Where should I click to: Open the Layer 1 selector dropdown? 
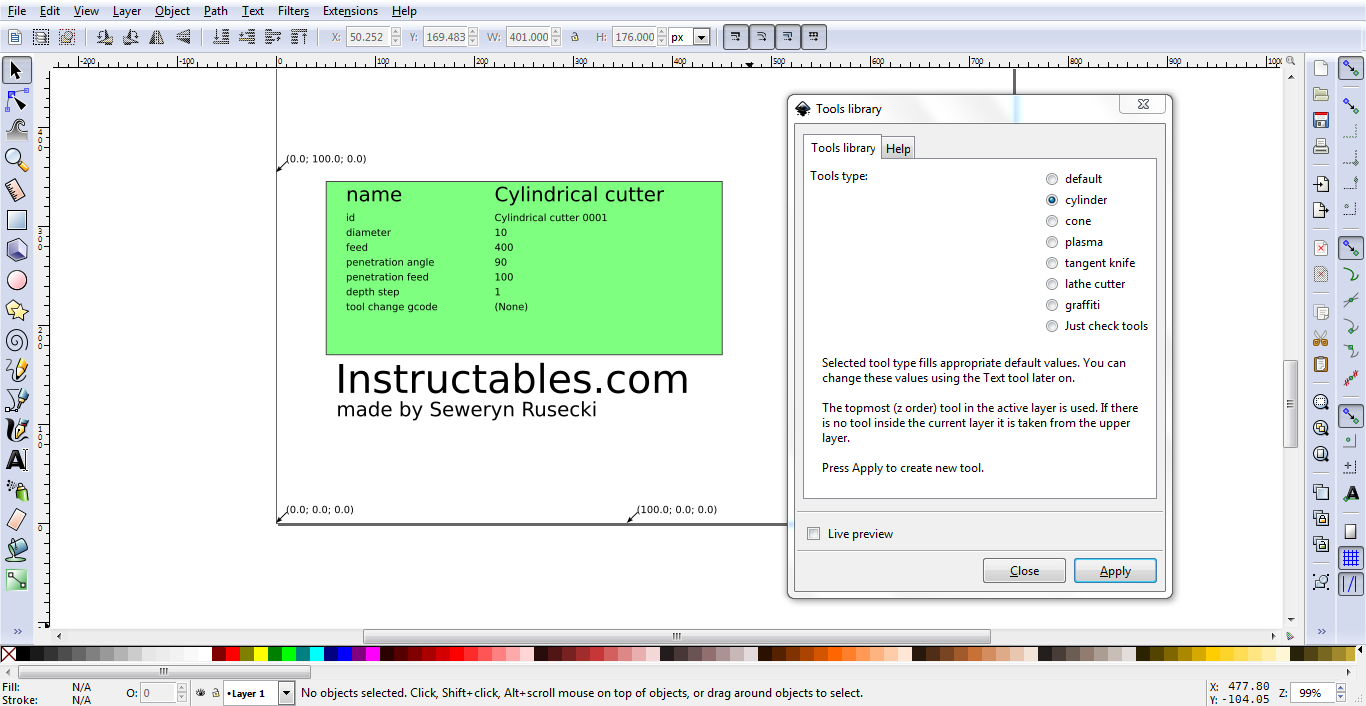click(x=286, y=692)
